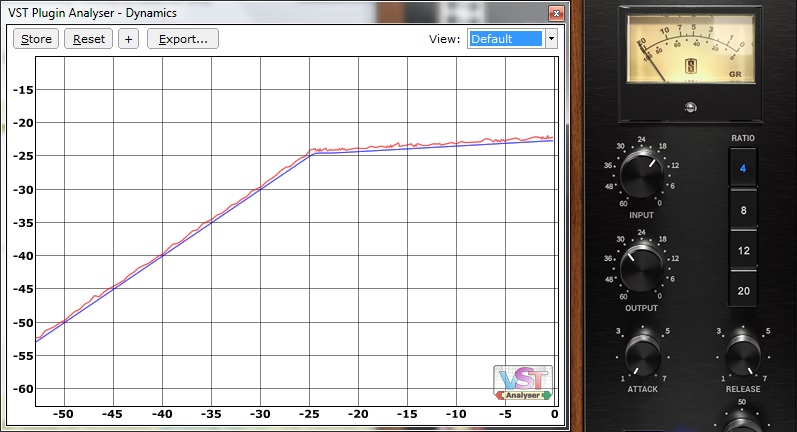Click the Reset button
797x432 pixels.
pyautogui.click(x=88, y=39)
